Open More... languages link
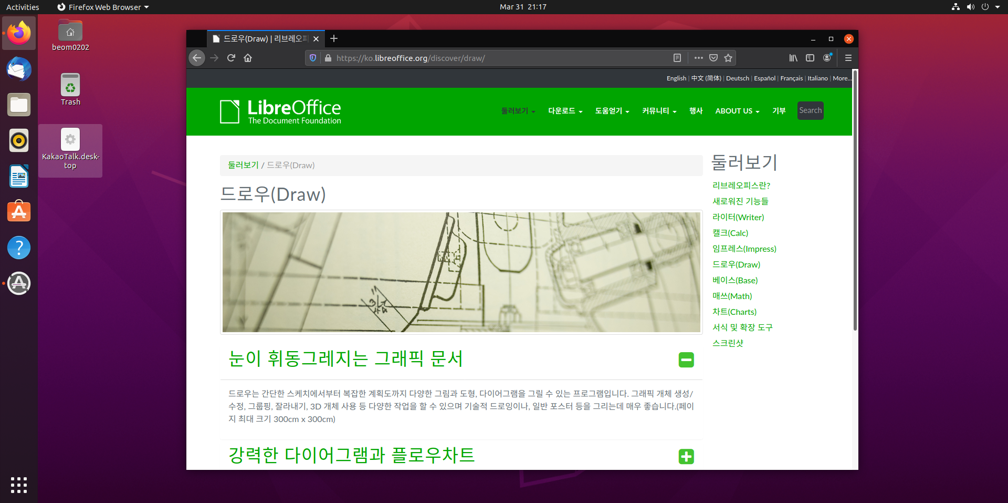Viewport: 1008px width, 503px height. tap(842, 78)
